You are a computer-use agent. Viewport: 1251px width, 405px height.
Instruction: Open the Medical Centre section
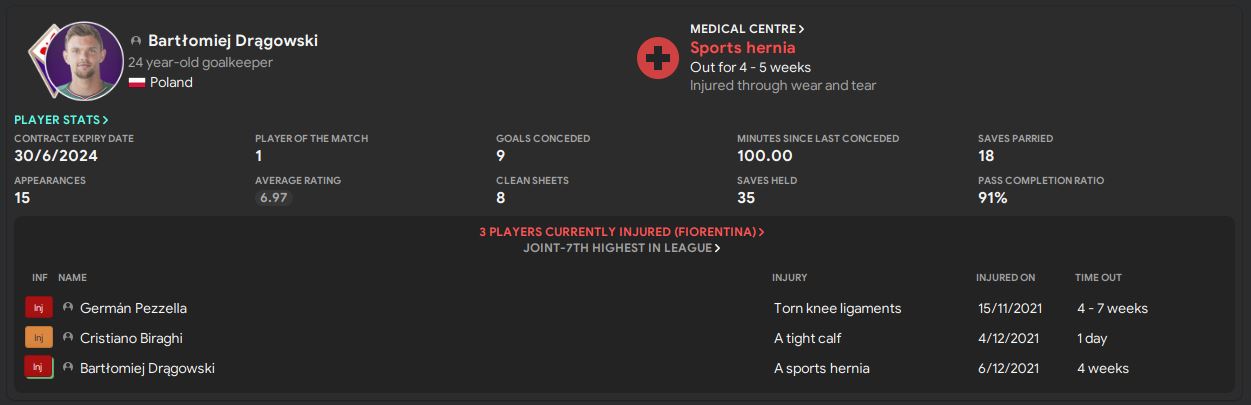click(747, 29)
